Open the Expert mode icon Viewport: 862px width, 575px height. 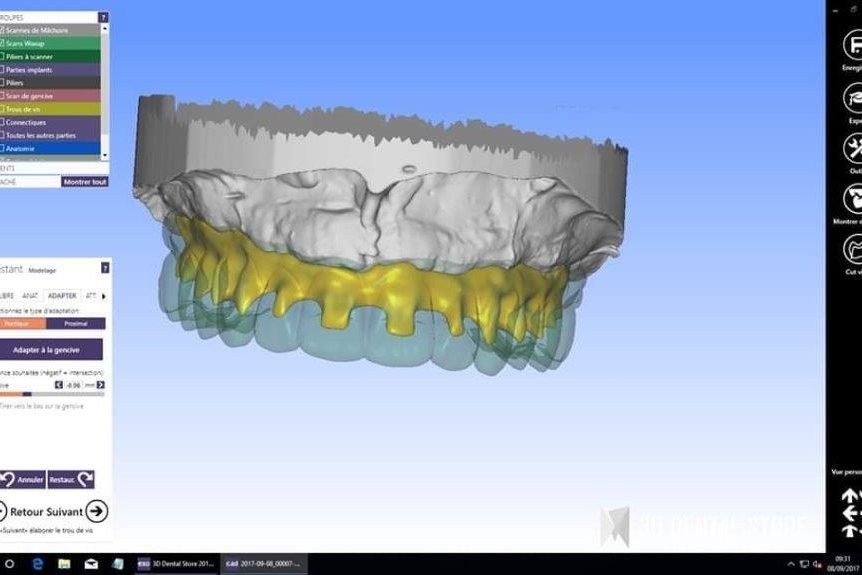pos(853,97)
